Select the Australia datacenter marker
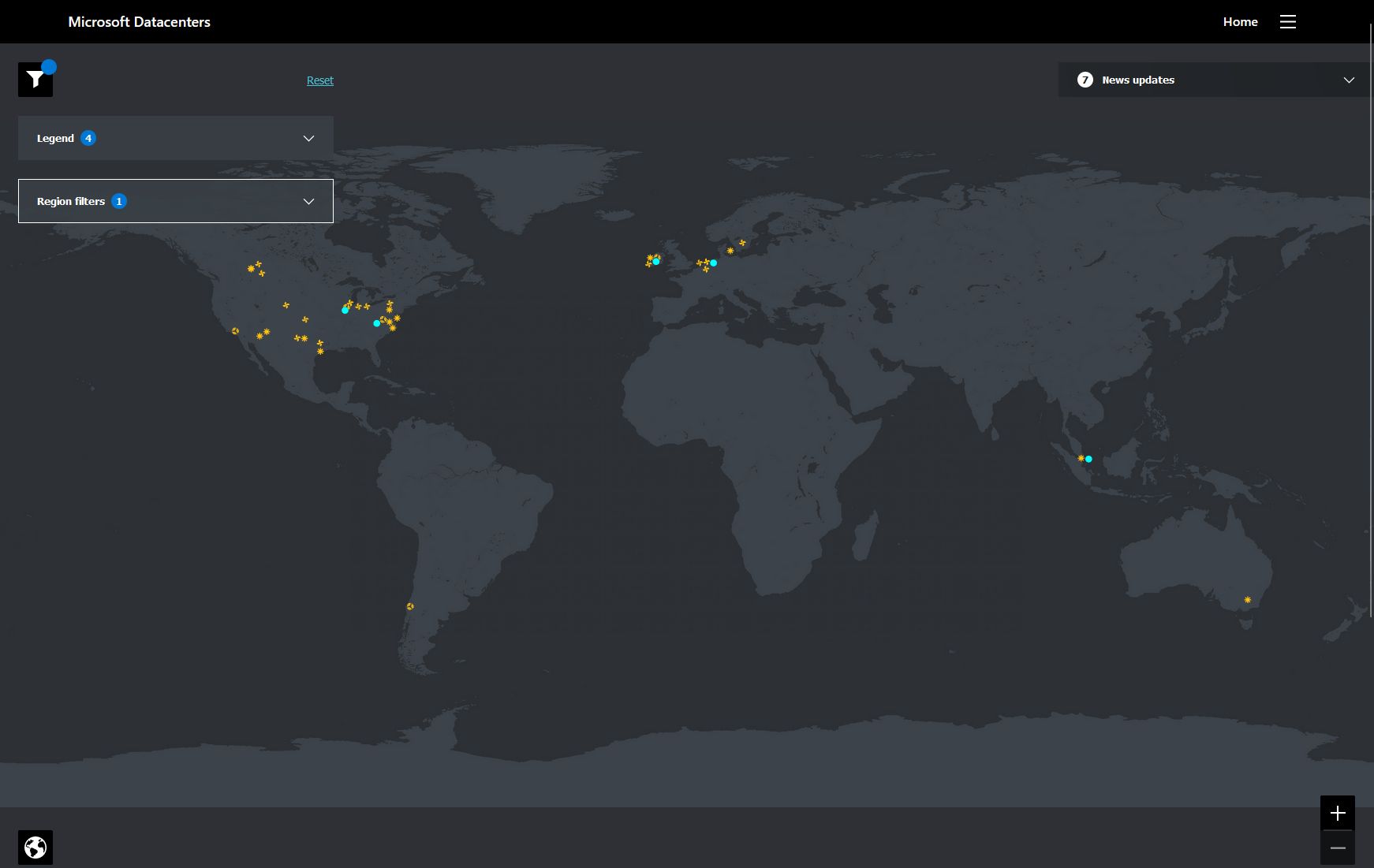 tap(1247, 600)
